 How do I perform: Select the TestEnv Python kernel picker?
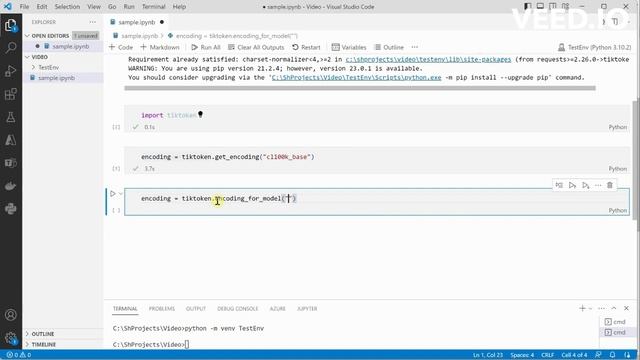coord(594,47)
